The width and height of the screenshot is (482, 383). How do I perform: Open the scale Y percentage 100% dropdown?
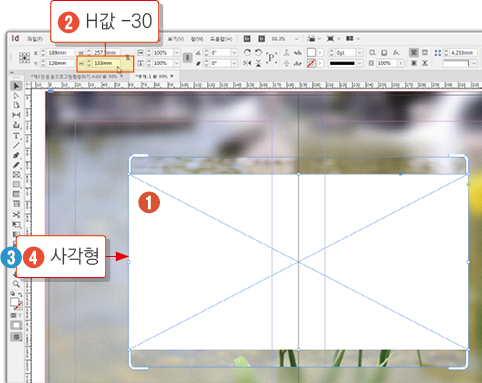coord(177,63)
